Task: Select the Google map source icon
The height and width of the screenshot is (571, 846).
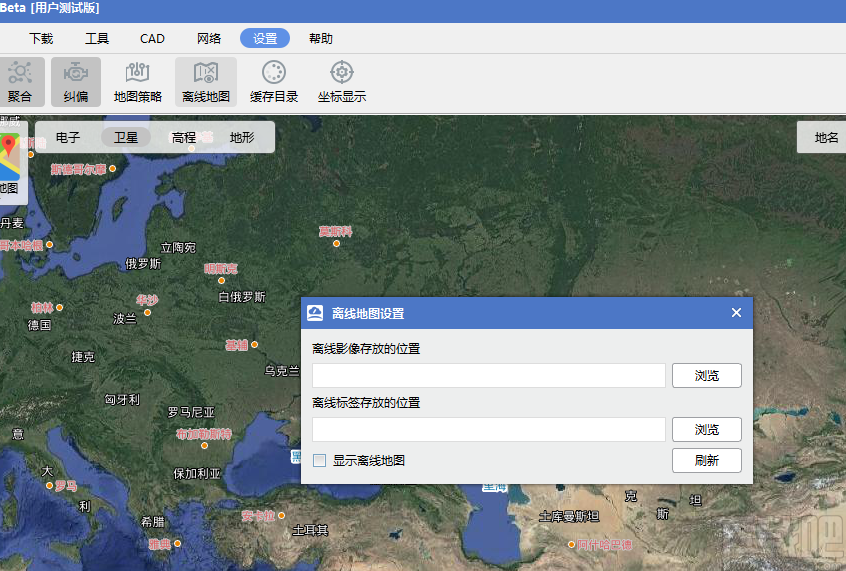Action: point(9,157)
